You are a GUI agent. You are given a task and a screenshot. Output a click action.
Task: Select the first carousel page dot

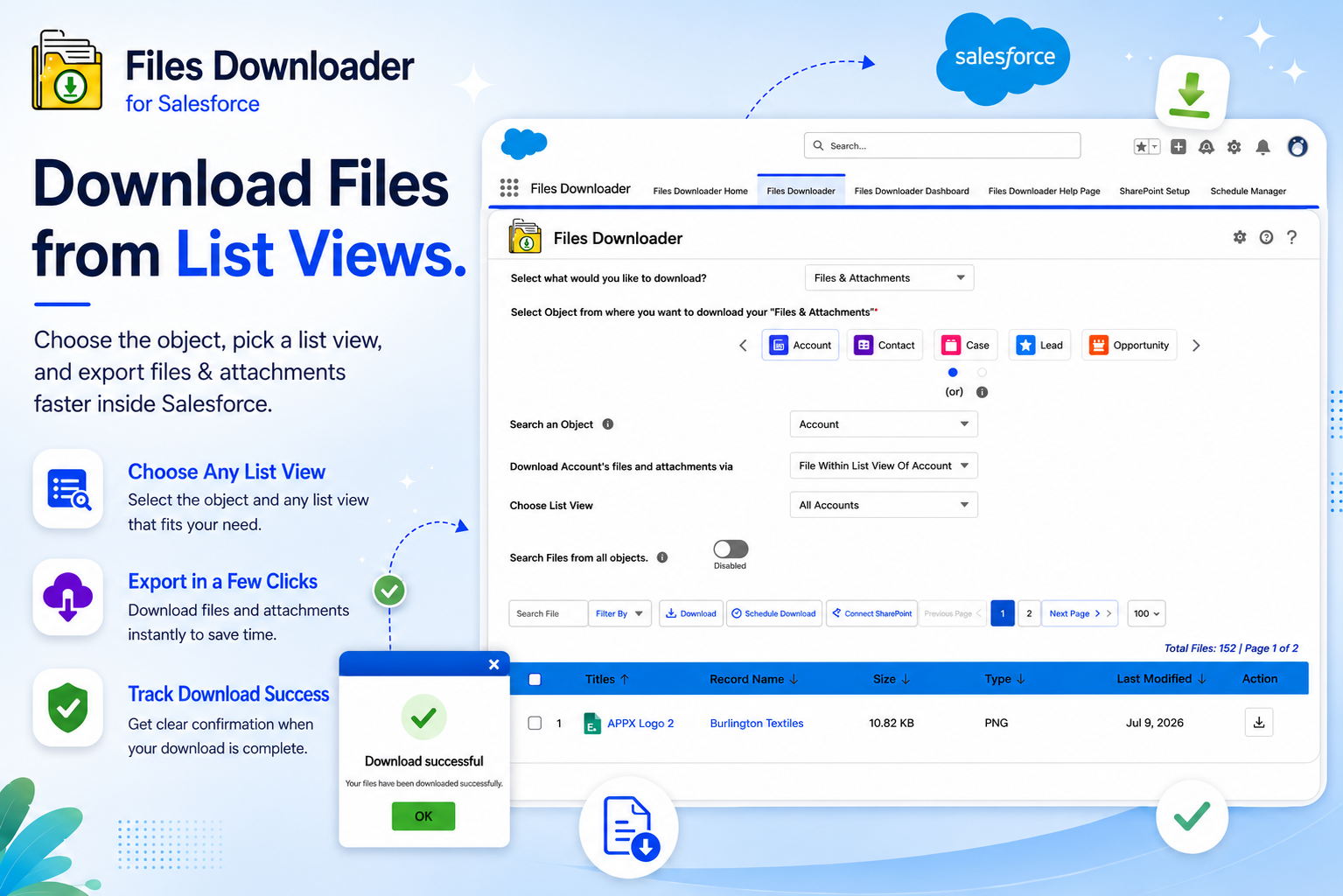coord(953,373)
